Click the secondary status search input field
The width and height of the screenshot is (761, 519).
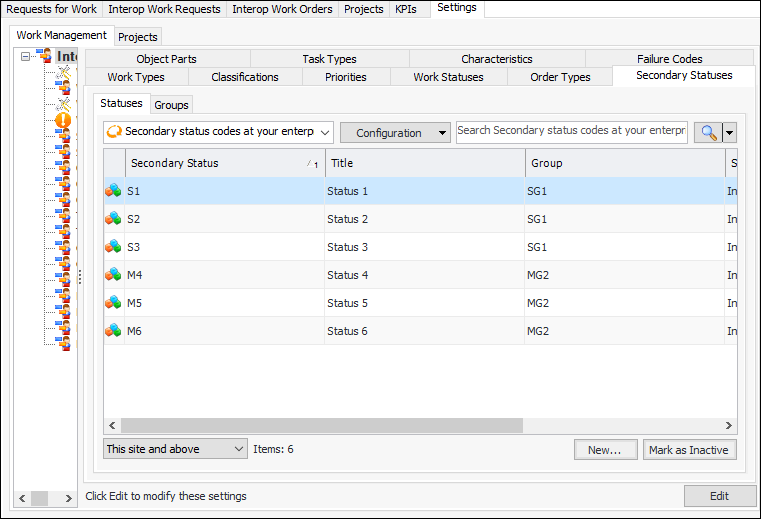tap(571, 132)
